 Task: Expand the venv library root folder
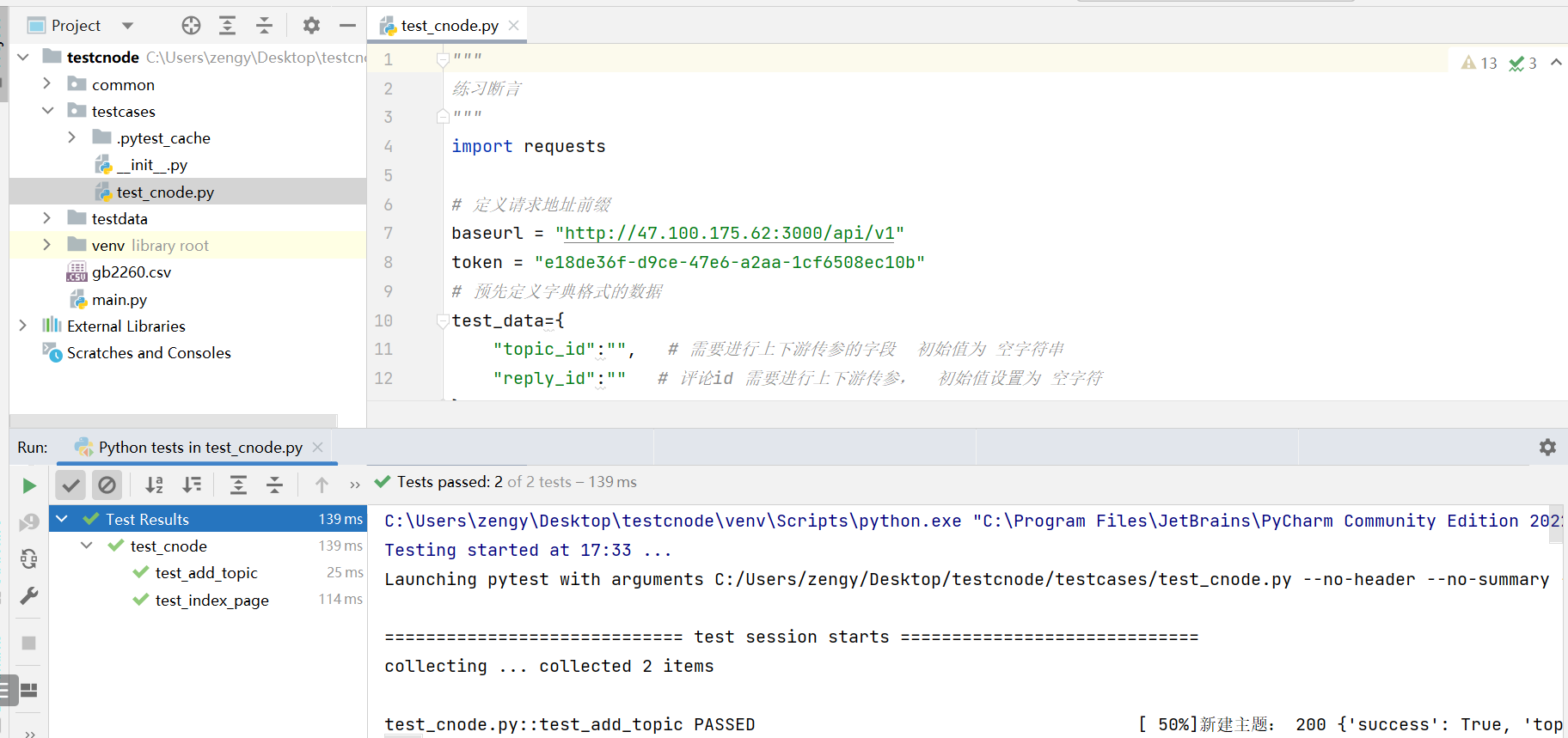click(x=47, y=245)
